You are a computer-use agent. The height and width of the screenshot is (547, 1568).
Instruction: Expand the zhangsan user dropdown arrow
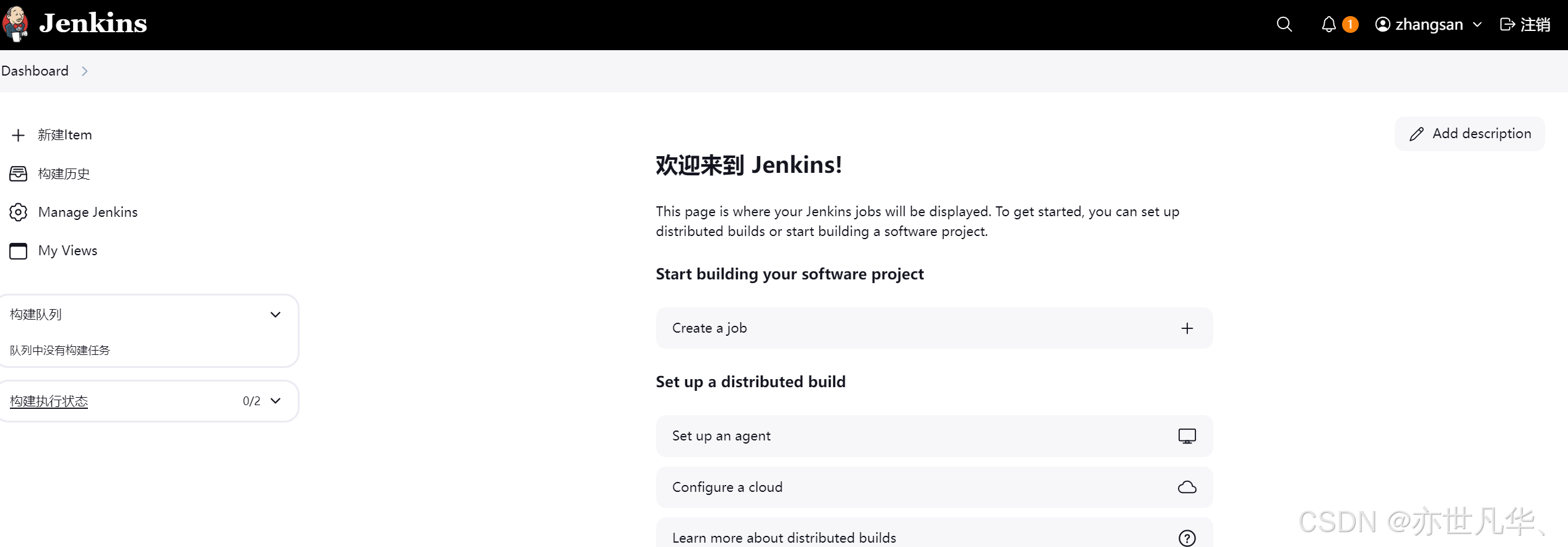coord(1478,25)
